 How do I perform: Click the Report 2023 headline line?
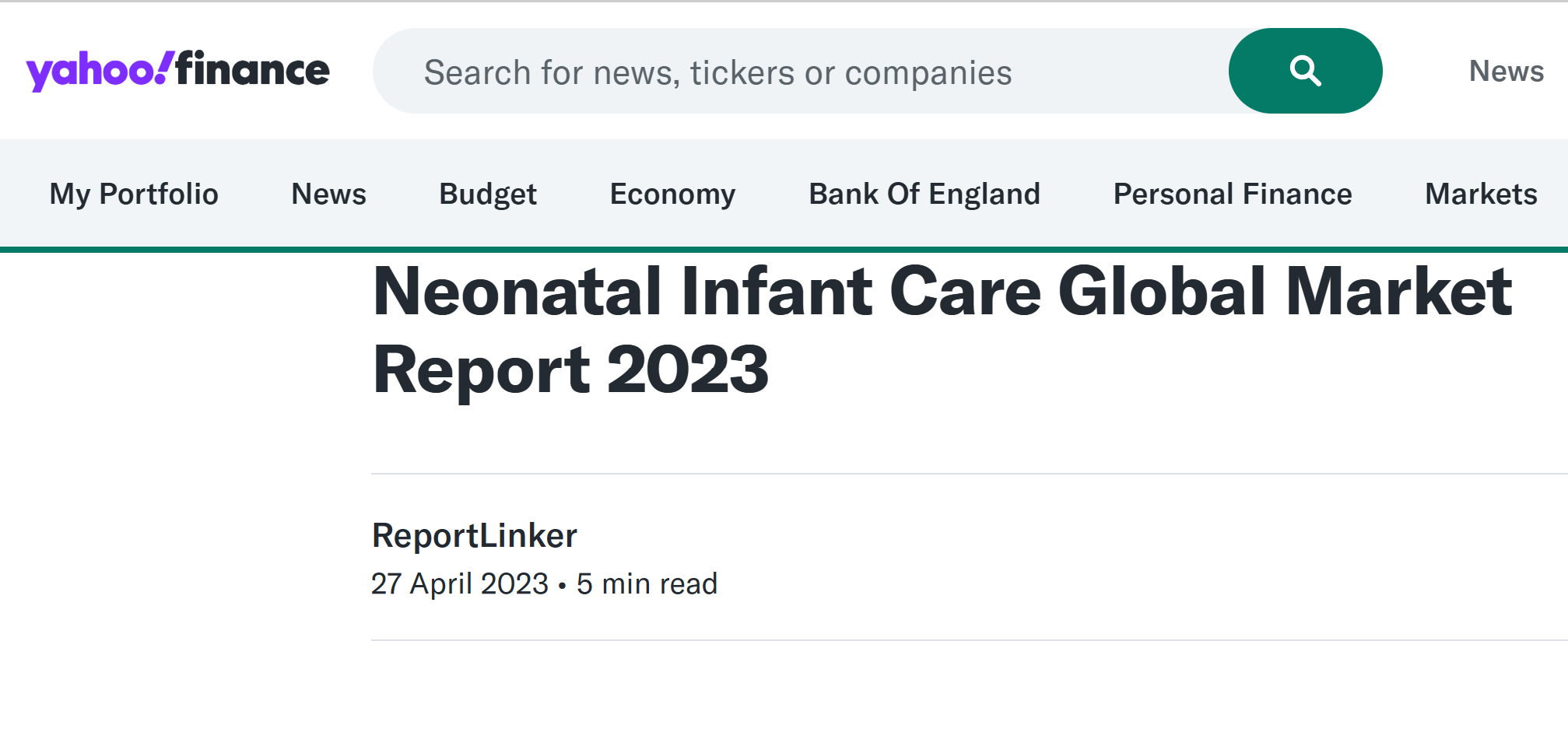[570, 370]
